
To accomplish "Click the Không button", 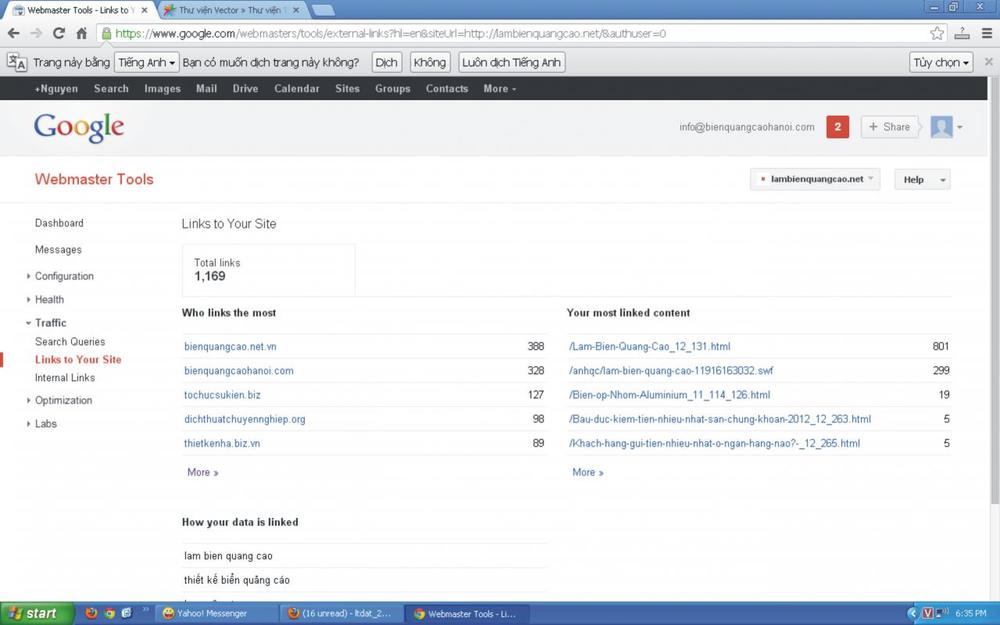I will click(x=430, y=62).
